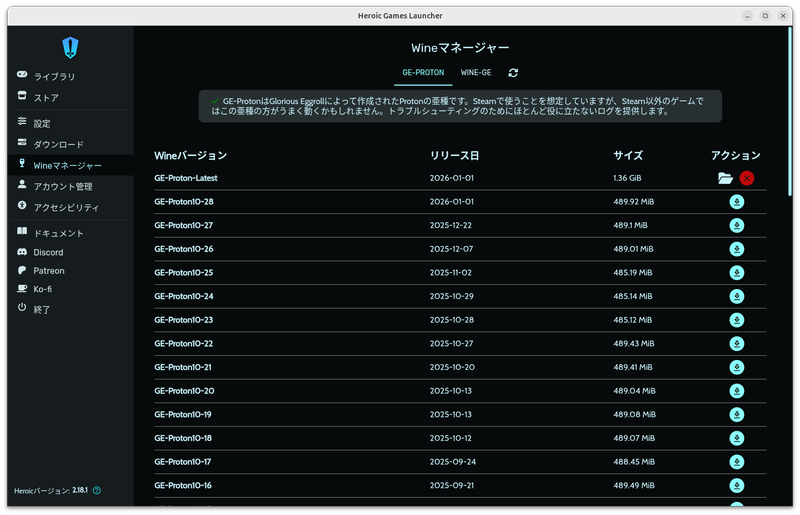Download GE-Proton10-22
The height and width of the screenshot is (515, 800).
736,344
